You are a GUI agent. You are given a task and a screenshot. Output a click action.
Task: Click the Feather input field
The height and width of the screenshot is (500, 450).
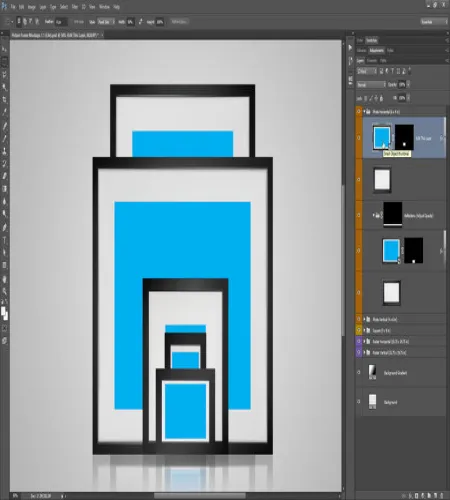(x=61, y=22)
